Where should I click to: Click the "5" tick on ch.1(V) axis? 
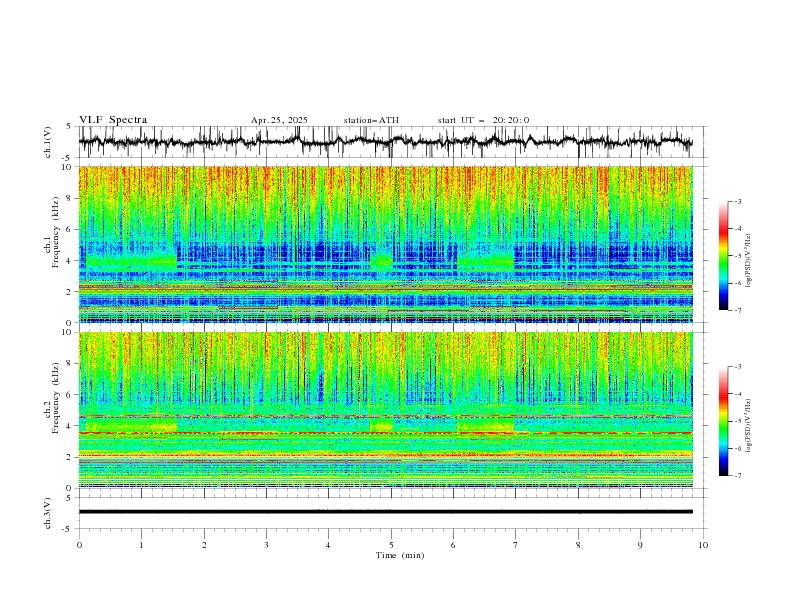point(70,127)
